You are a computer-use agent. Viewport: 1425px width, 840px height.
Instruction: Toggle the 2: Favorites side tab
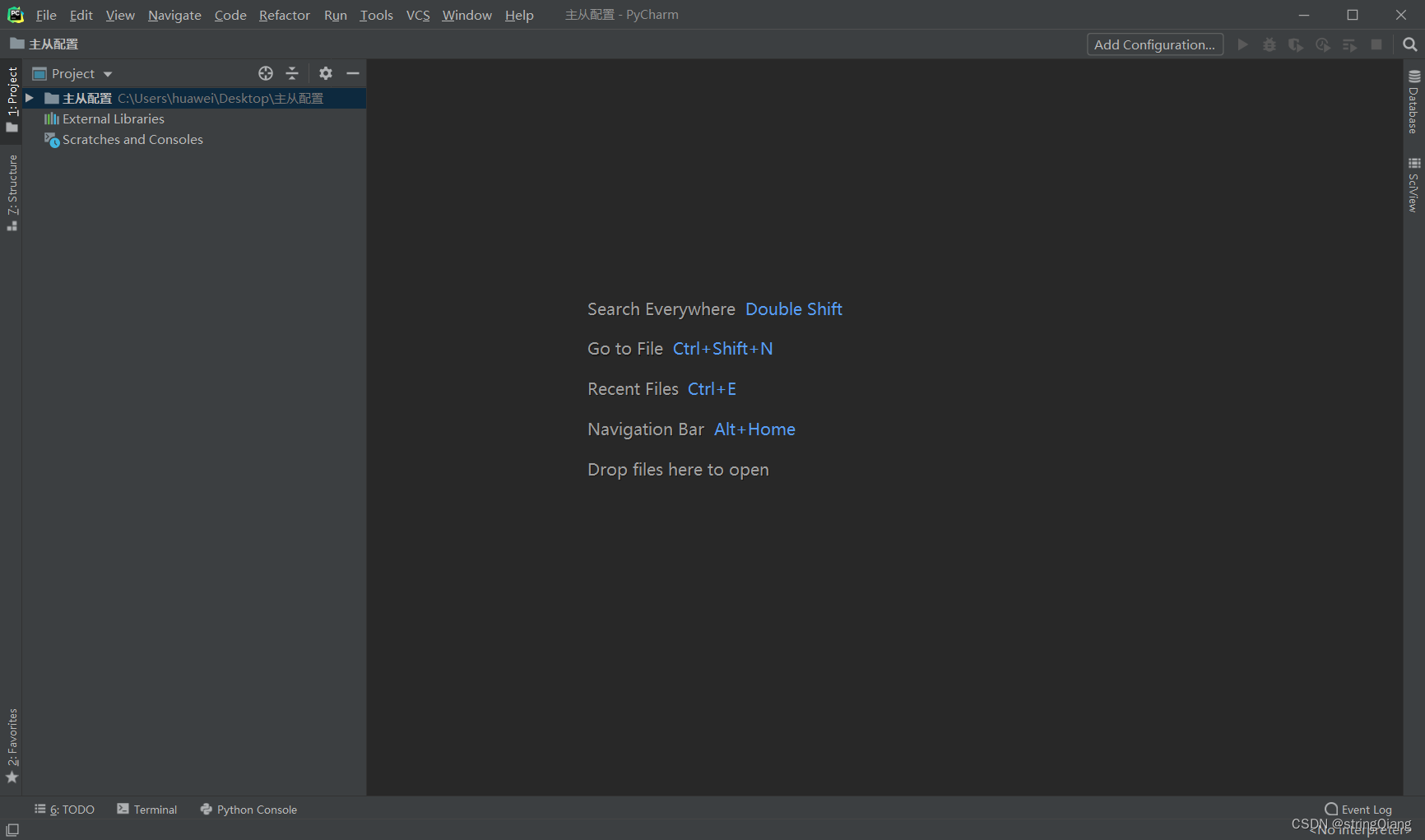12,745
